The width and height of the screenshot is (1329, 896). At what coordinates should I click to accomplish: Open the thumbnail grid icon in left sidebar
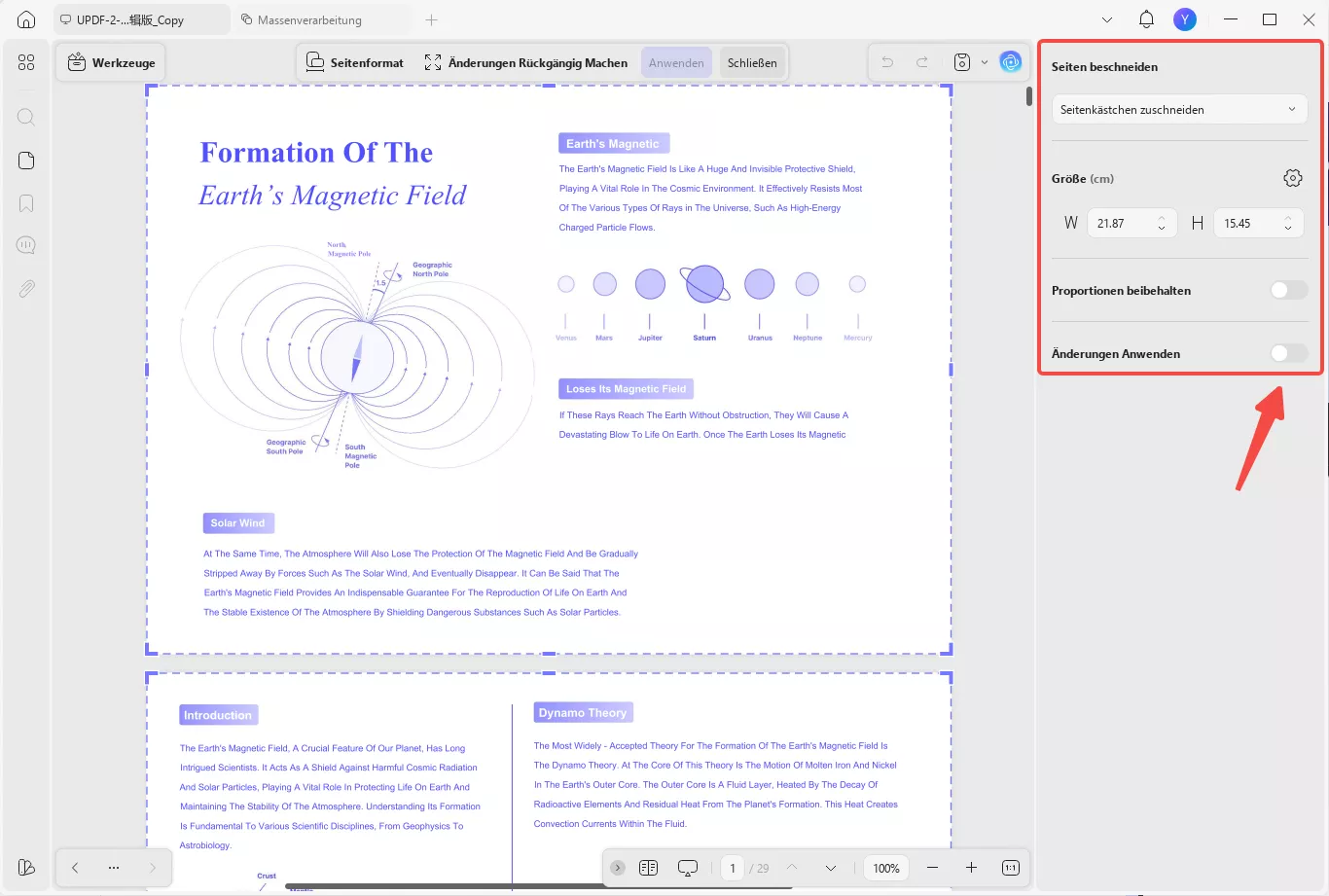(x=26, y=62)
